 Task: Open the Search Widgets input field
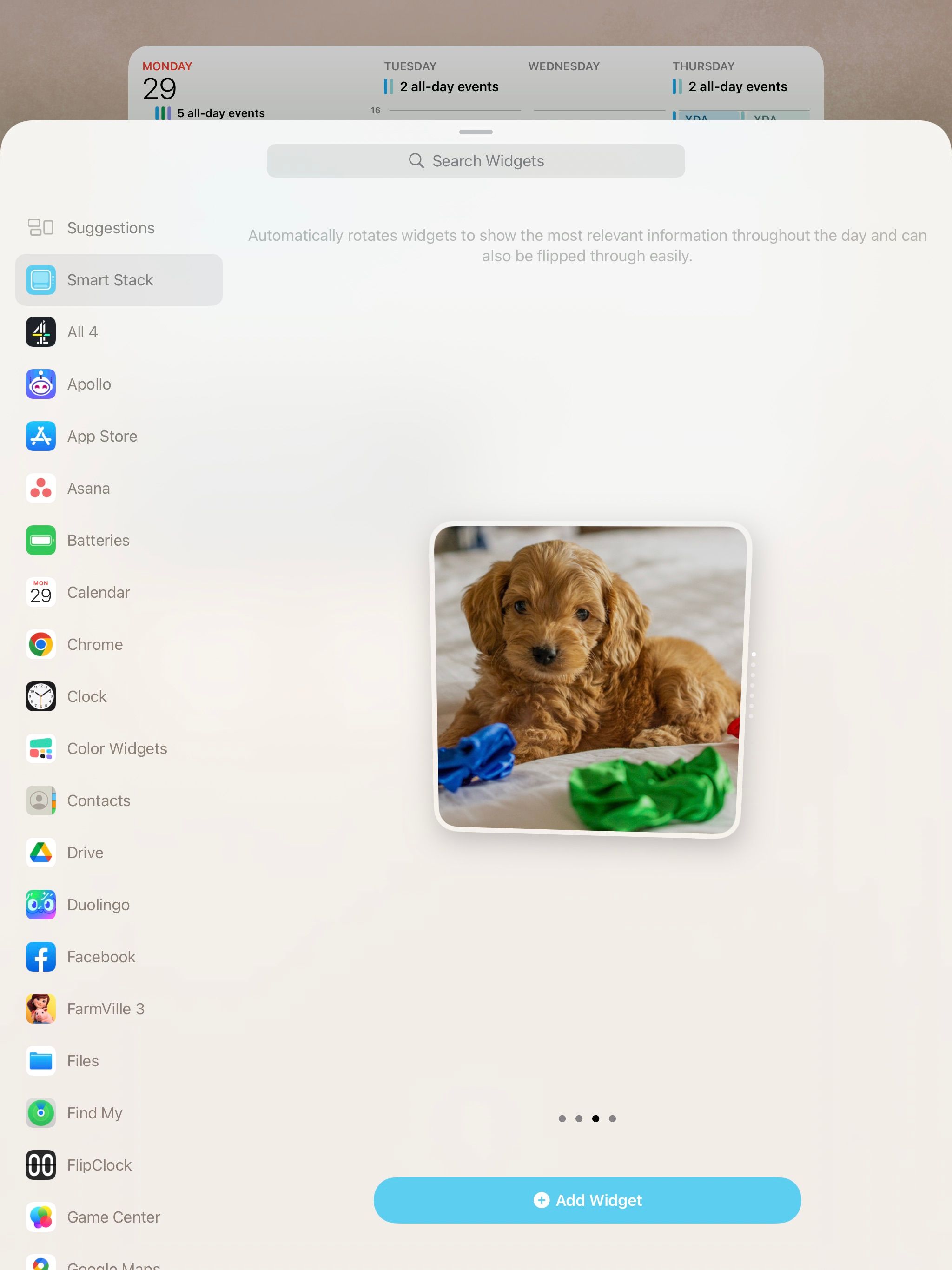tap(476, 161)
